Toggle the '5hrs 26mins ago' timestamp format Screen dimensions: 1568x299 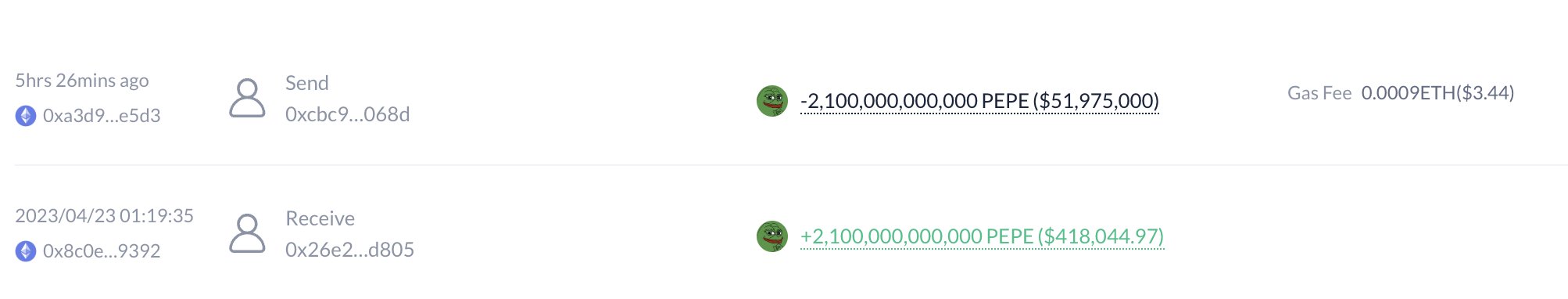pyautogui.click(x=82, y=81)
